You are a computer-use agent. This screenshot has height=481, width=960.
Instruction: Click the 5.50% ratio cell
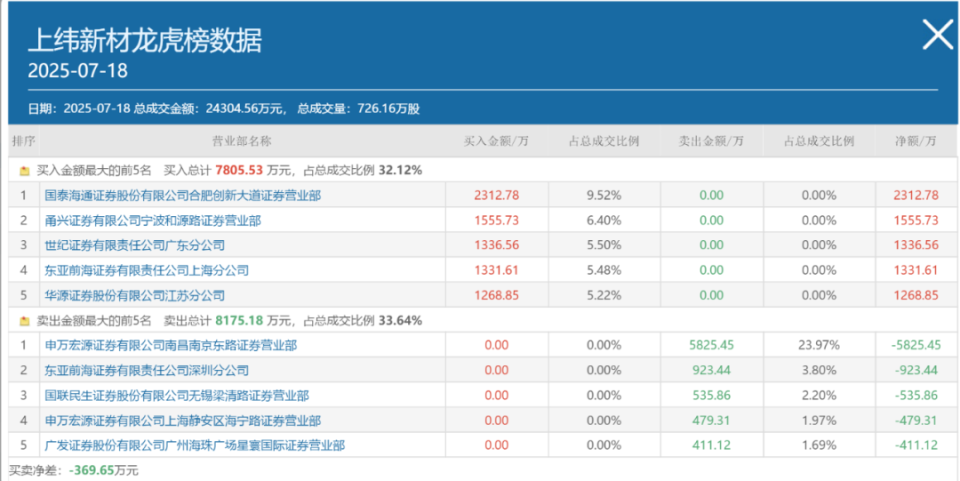[x=604, y=245]
